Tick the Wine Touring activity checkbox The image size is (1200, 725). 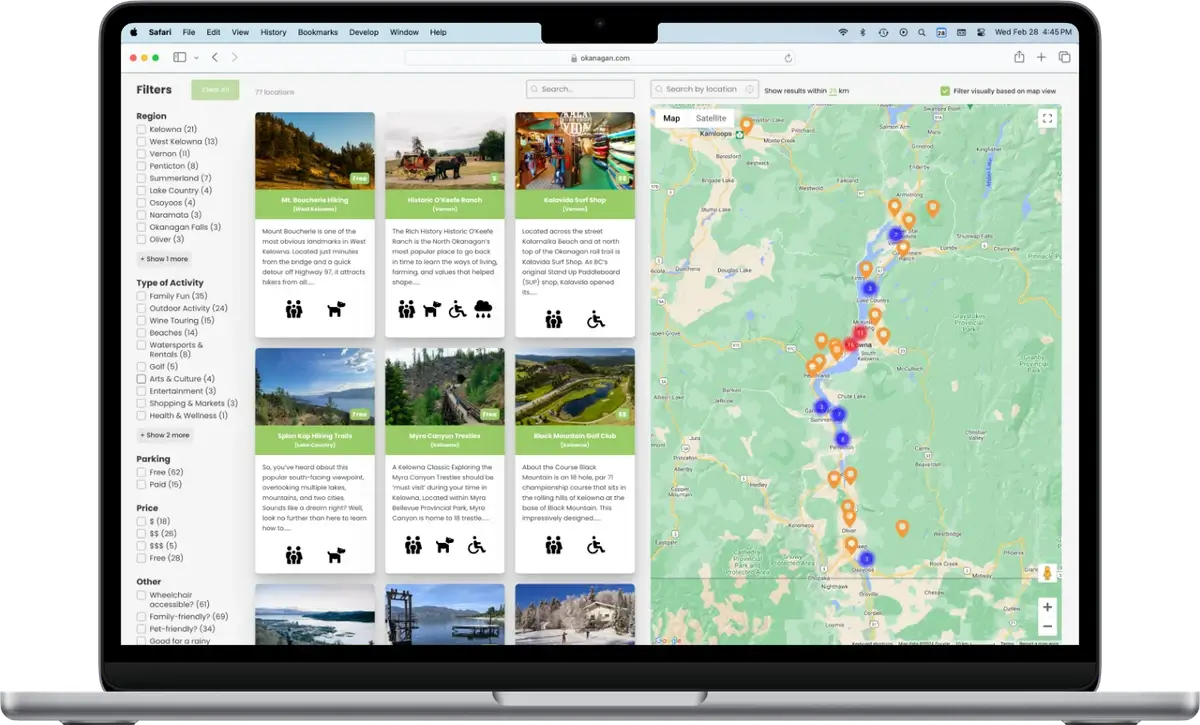pos(142,321)
